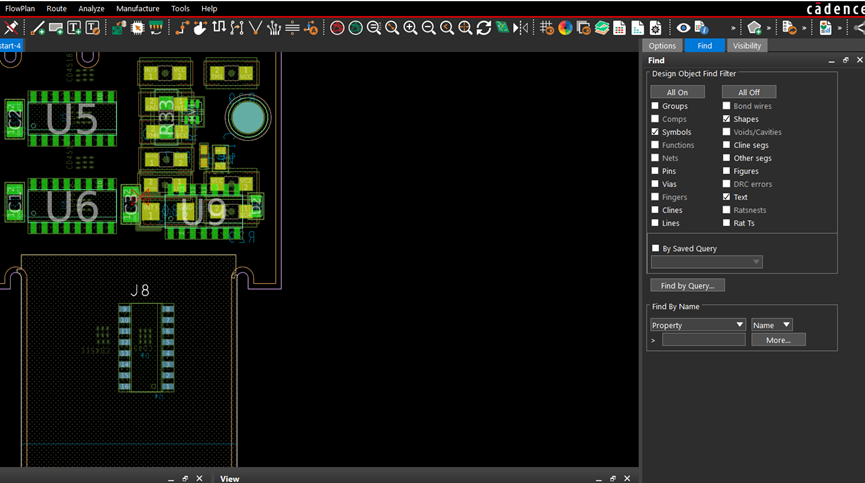Click the stacked layers cross-section icon
The width and height of the screenshot is (865, 483).
tap(602, 28)
